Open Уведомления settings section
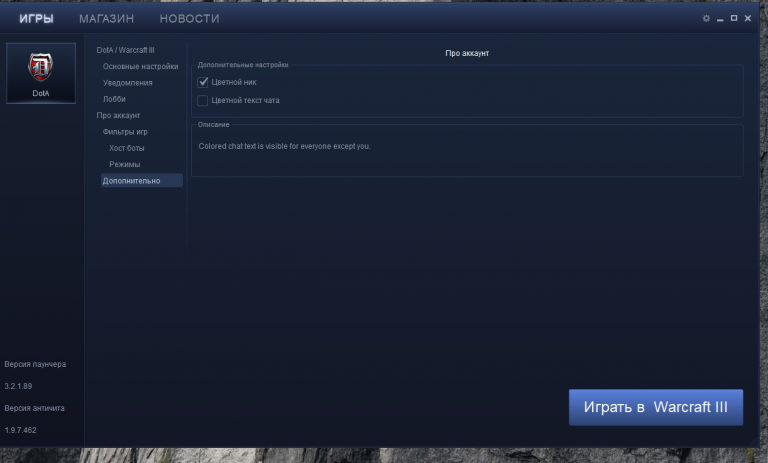768x463 pixels. click(127, 83)
